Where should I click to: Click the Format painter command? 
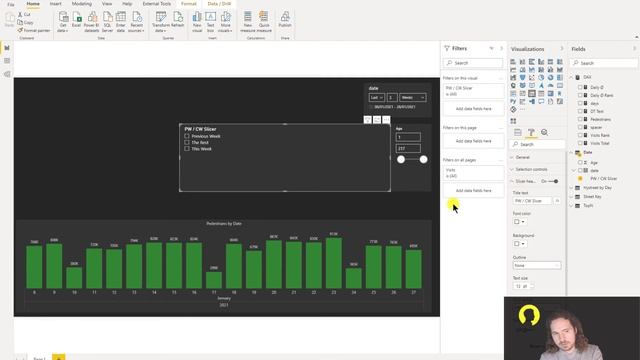pyautogui.click(x=34, y=31)
